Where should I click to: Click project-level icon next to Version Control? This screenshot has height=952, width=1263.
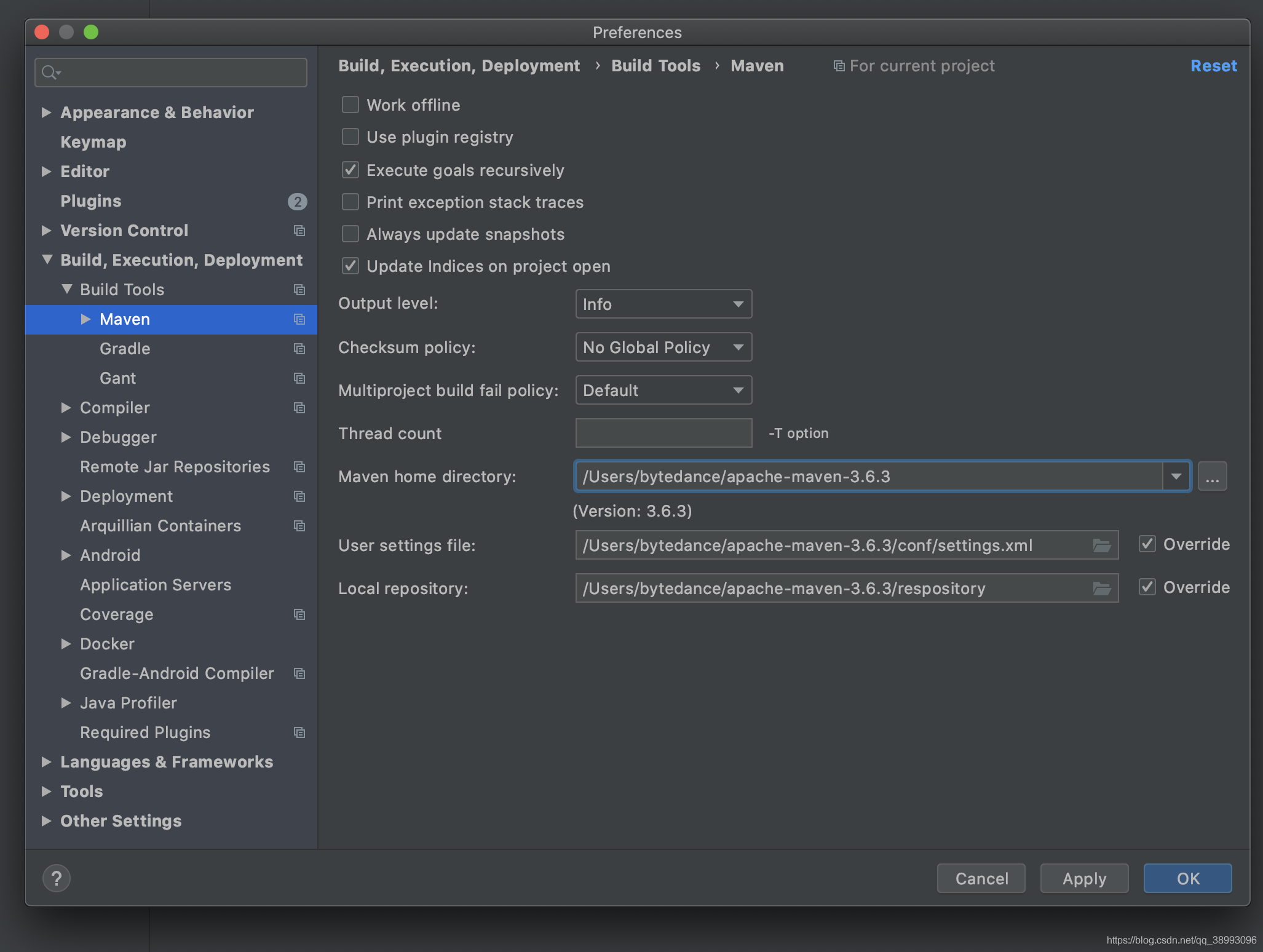coord(299,231)
